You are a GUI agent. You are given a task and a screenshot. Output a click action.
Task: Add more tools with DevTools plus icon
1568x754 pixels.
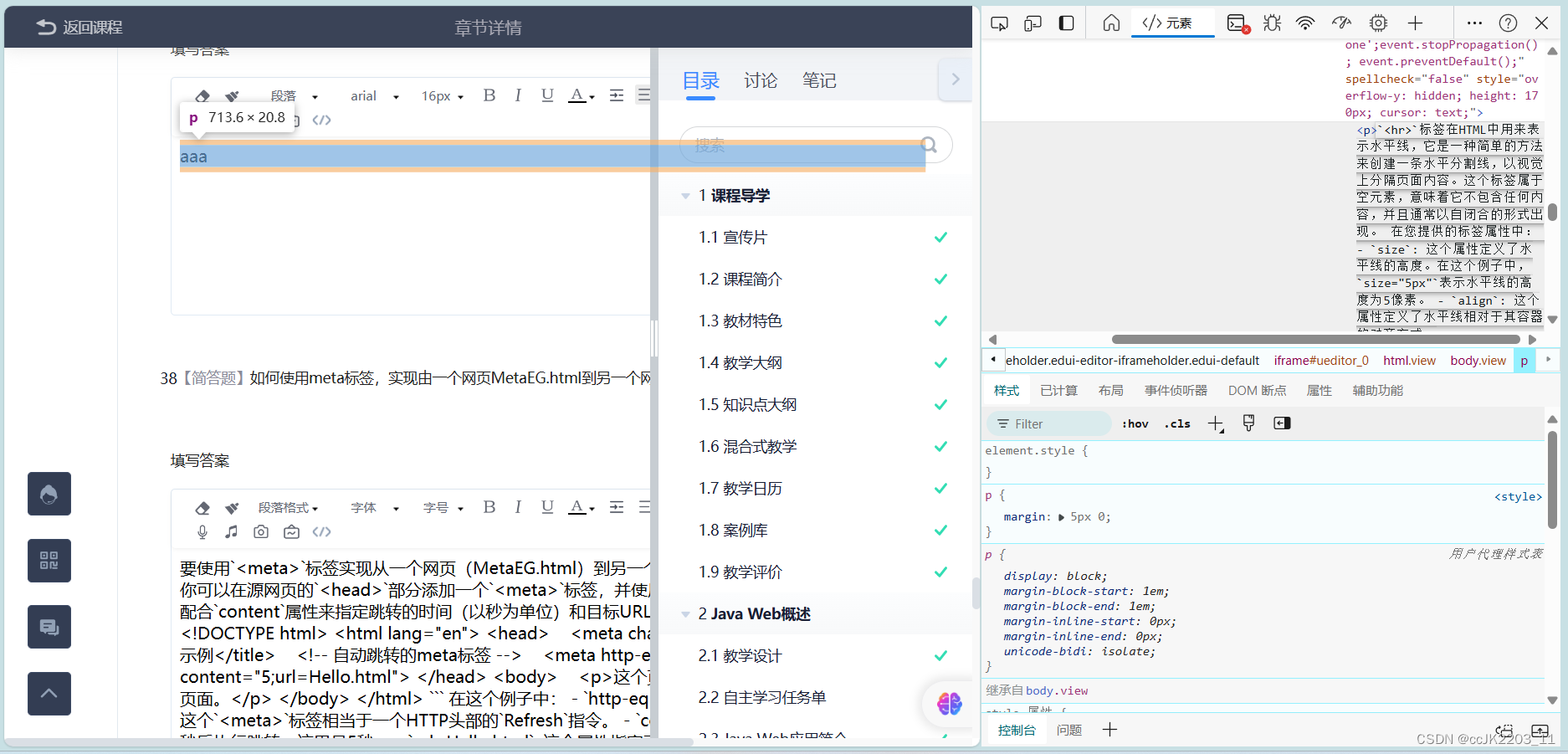tap(1415, 23)
